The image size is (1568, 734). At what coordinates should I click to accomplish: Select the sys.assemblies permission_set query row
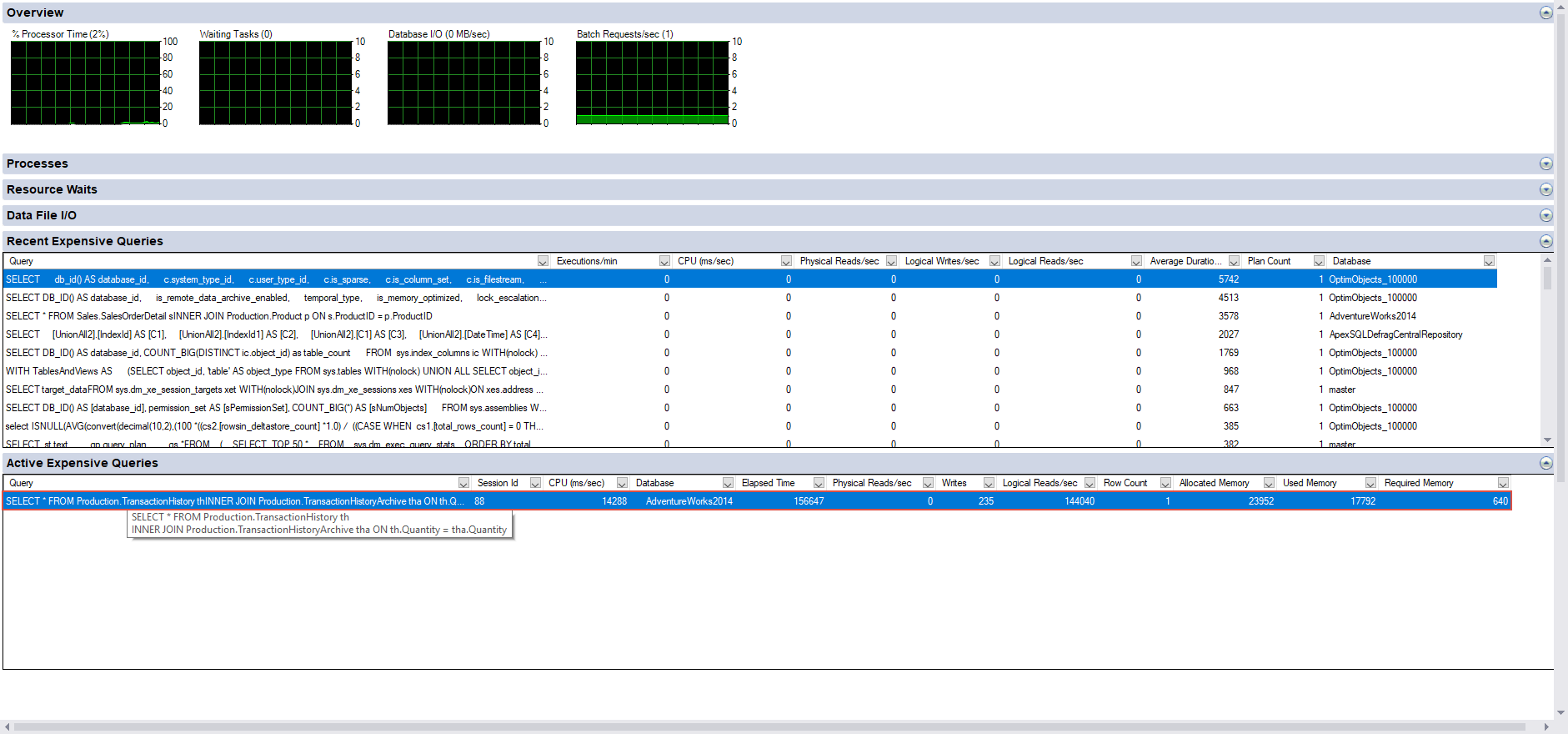tap(750, 408)
